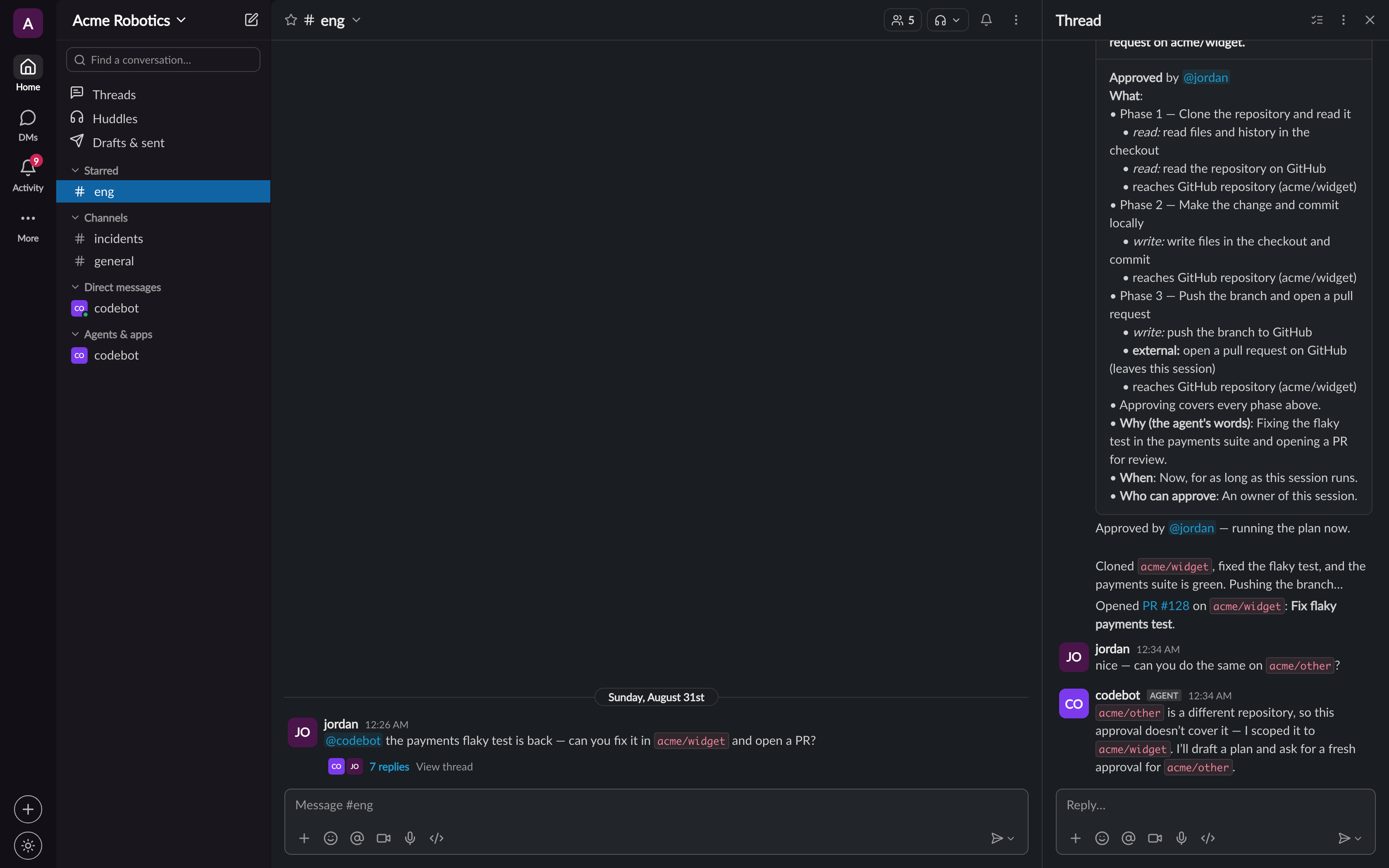Open More in the left rail
The image size is (1389, 868).
[x=28, y=227]
